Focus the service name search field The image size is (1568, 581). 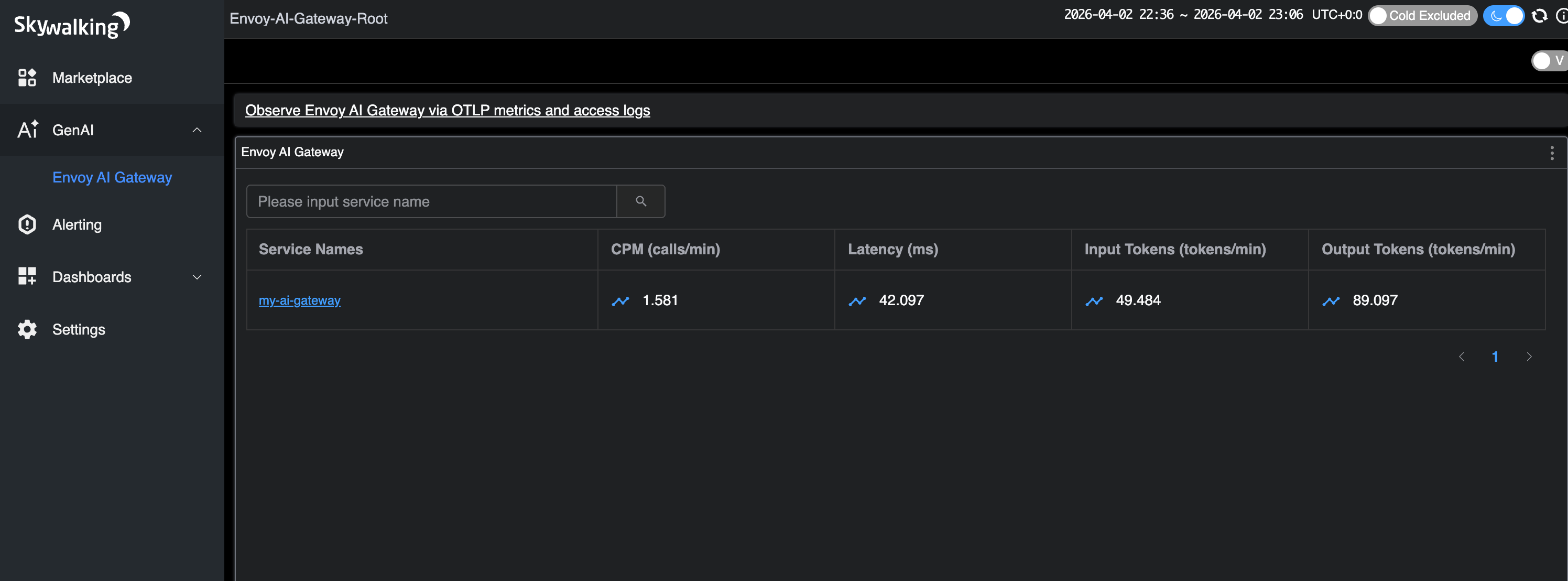click(431, 201)
